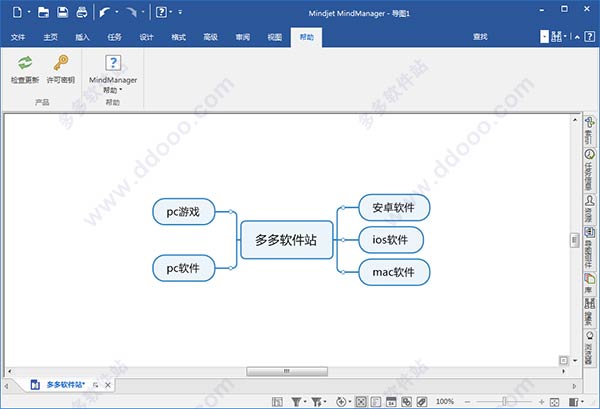The image size is (600, 409).
Task: Decrease zoom with the minus button
Action: click(x=467, y=402)
